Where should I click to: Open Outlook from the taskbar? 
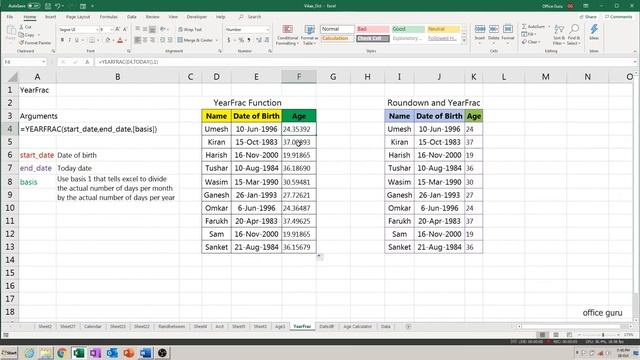pos(112,353)
